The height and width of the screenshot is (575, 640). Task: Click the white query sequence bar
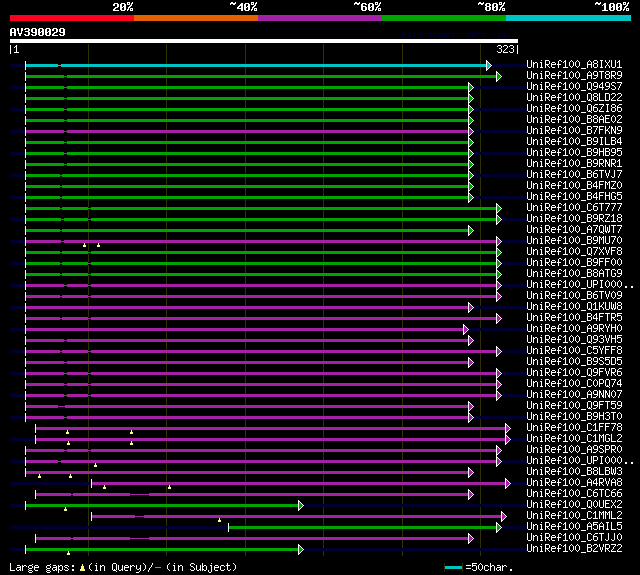point(264,41)
